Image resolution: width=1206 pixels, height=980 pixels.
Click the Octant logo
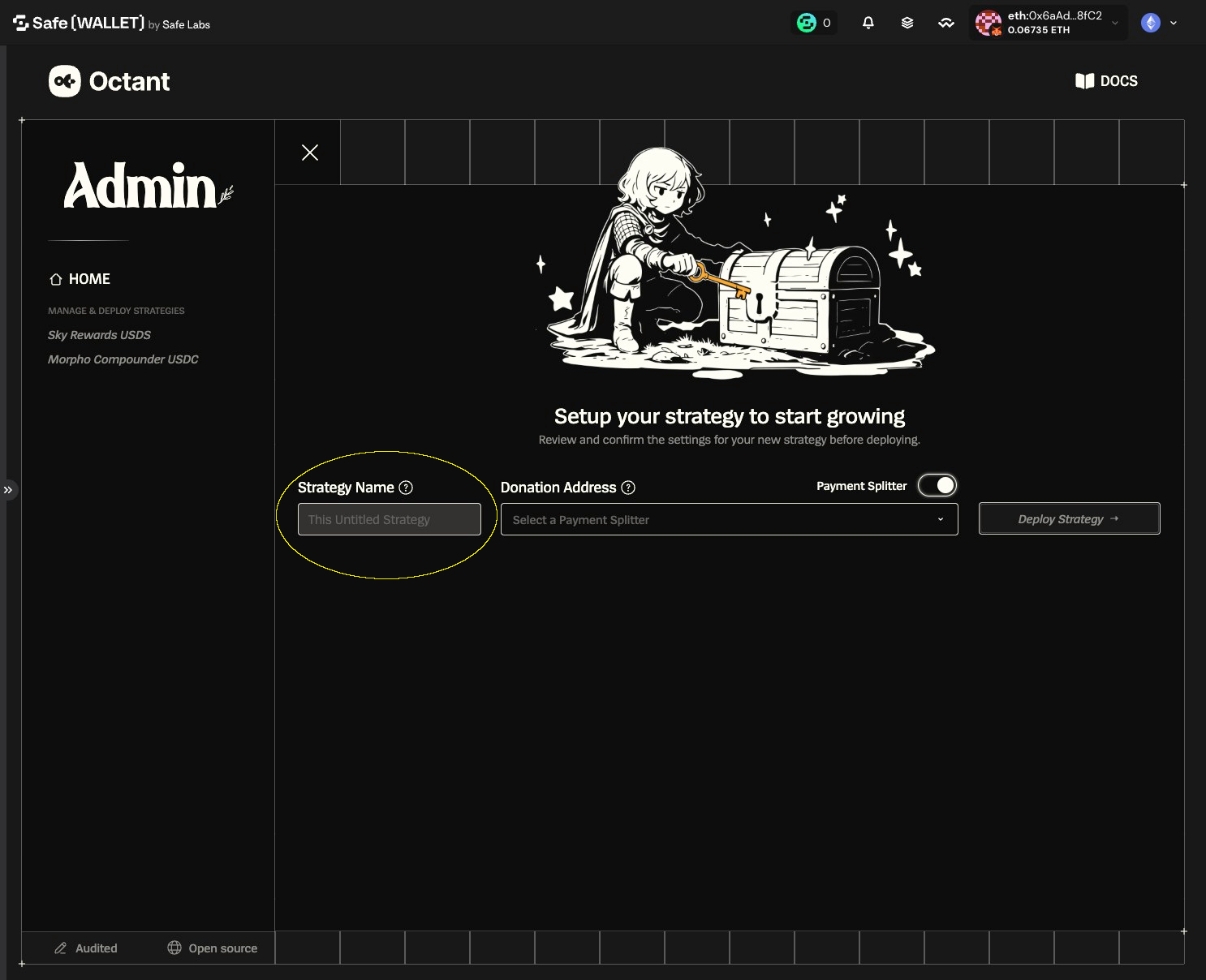(109, 81)
